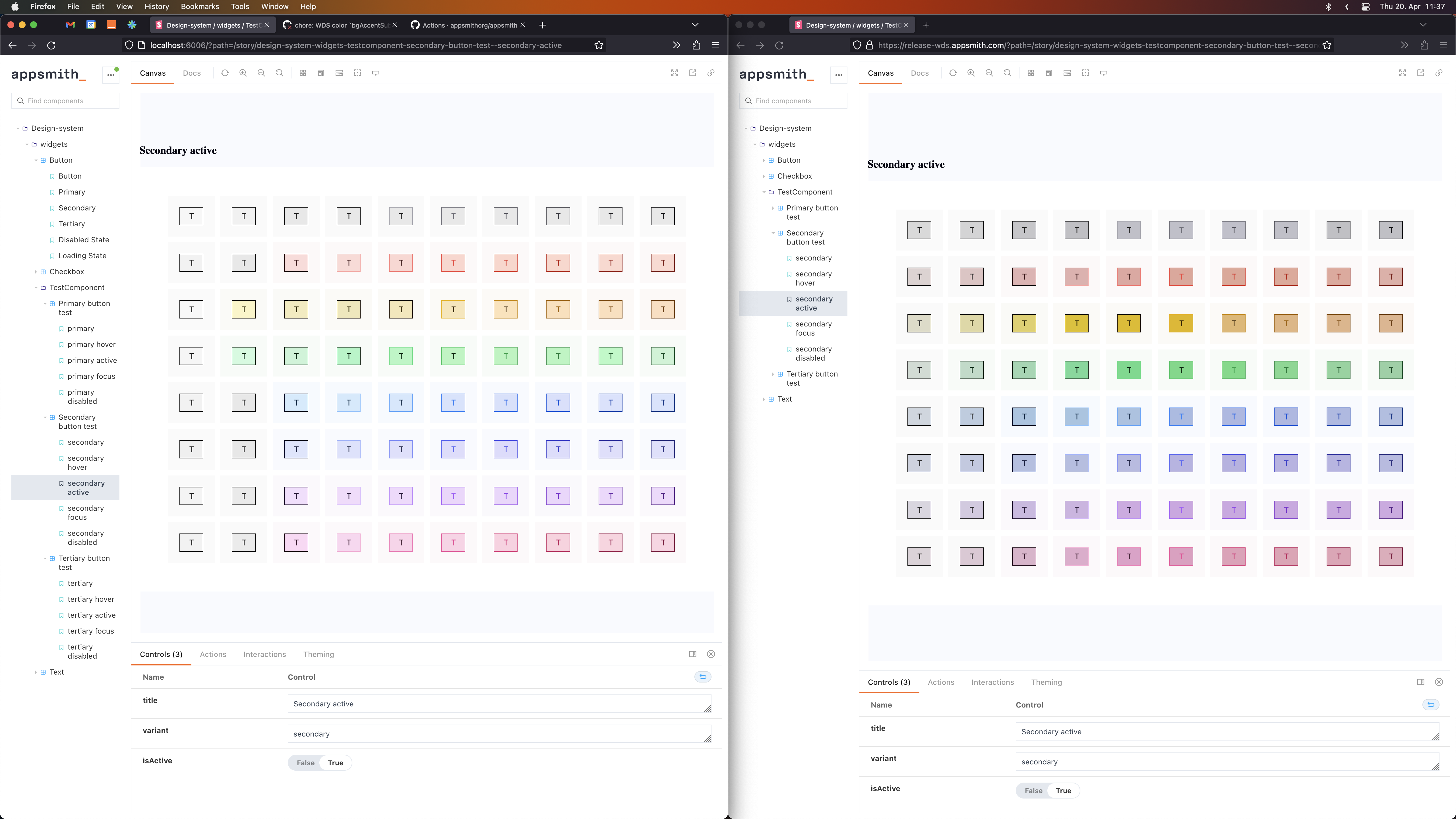Set isActive to False in left controls
The width and height of the screenshot is (1456, 819).
pos(305,762)
